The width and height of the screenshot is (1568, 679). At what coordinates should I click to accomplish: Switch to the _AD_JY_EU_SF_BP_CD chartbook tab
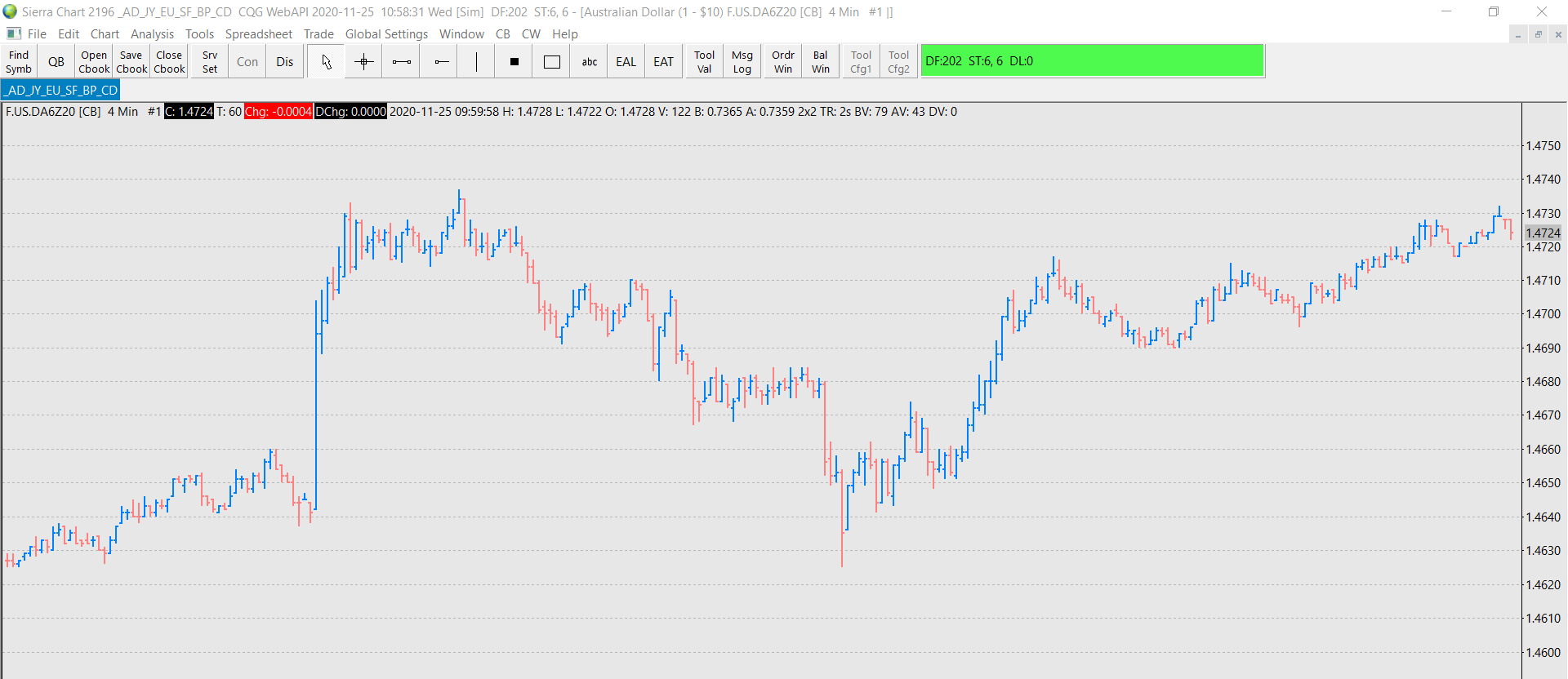(61, 90)
